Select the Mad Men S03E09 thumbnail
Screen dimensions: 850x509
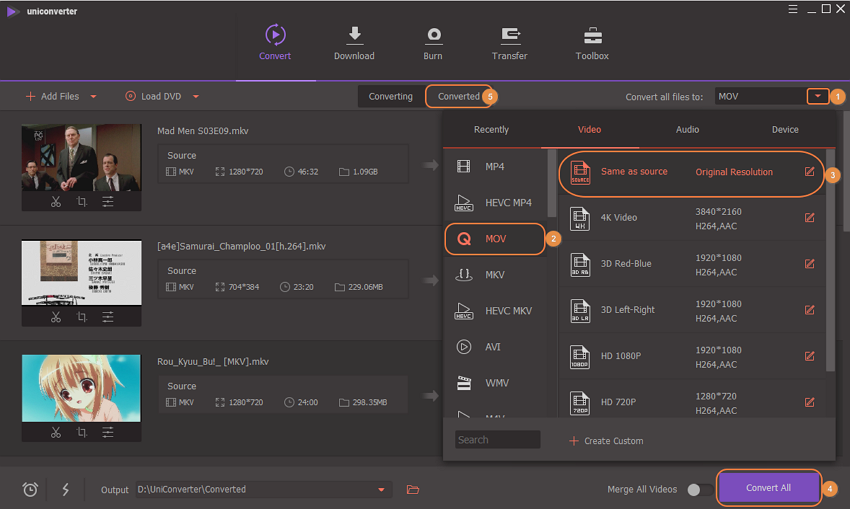click(81, 157)
